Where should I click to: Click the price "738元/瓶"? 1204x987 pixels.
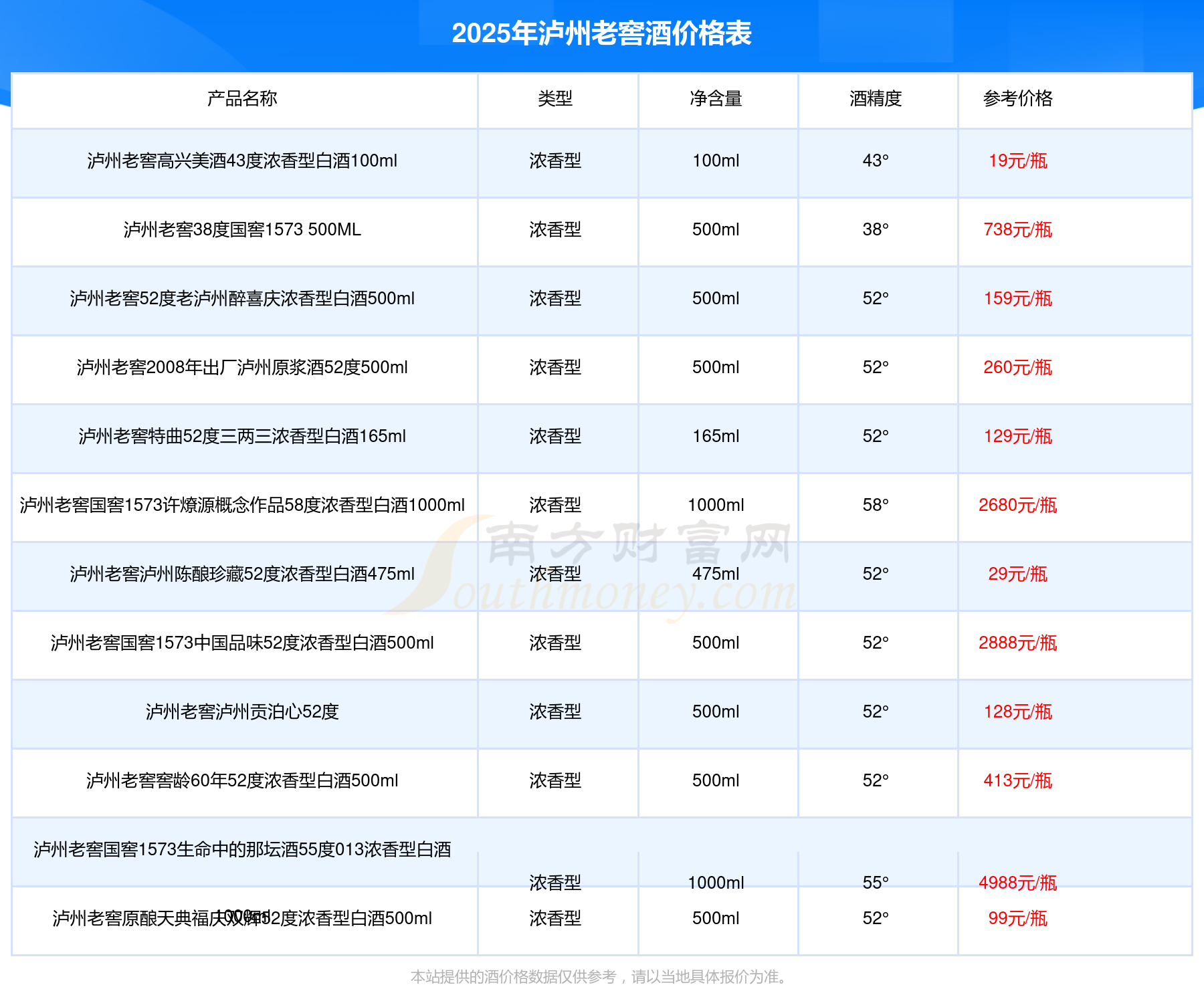(x=1017, y=229)
